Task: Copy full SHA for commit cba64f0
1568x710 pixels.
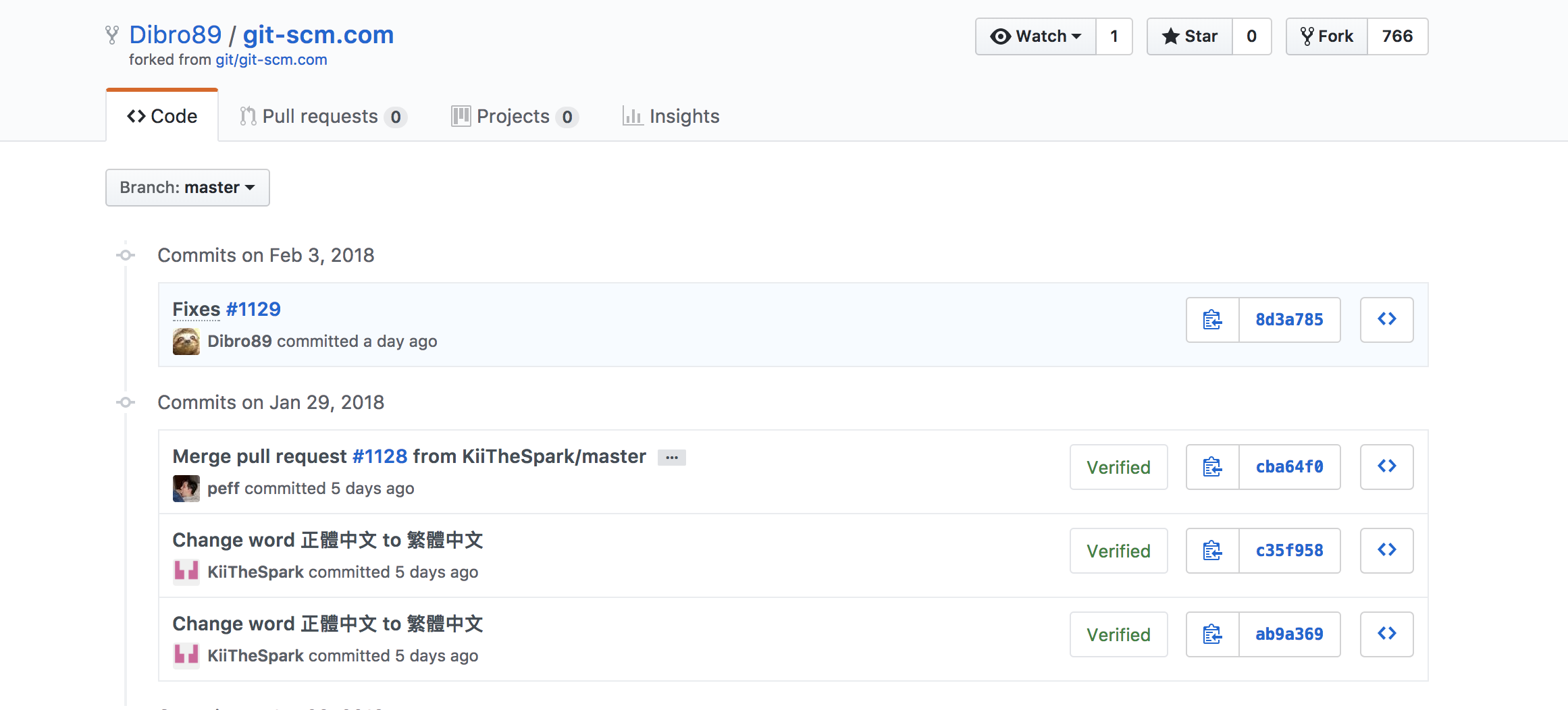Action: 1213,467
